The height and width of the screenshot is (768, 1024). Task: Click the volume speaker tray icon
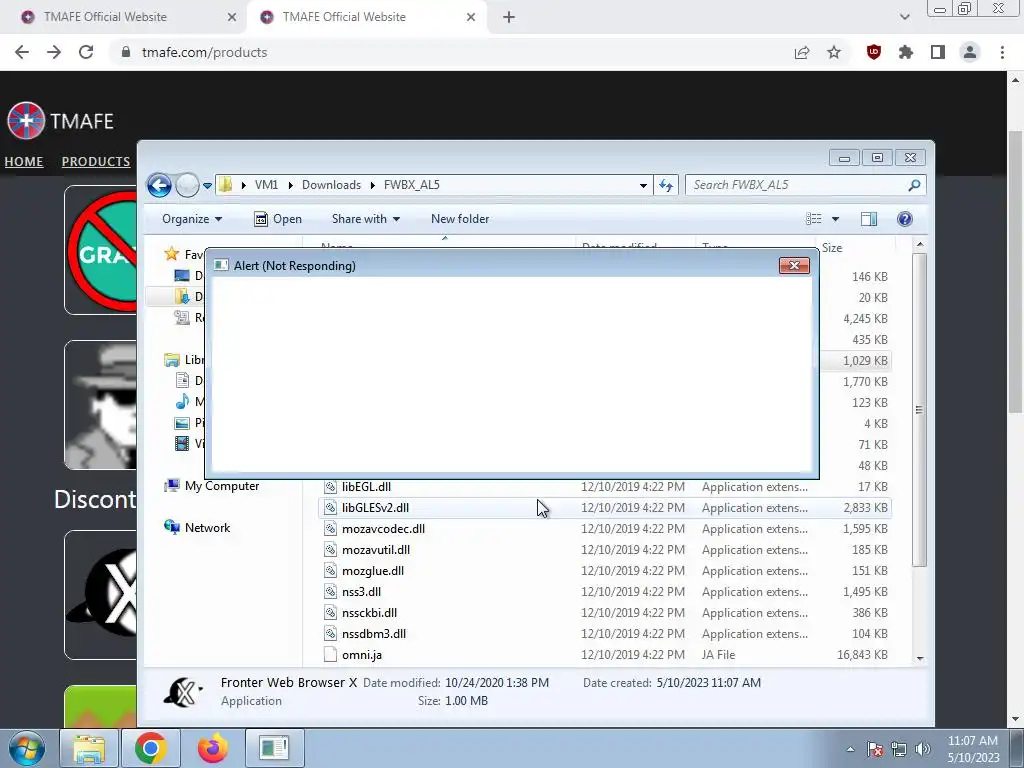923,749
